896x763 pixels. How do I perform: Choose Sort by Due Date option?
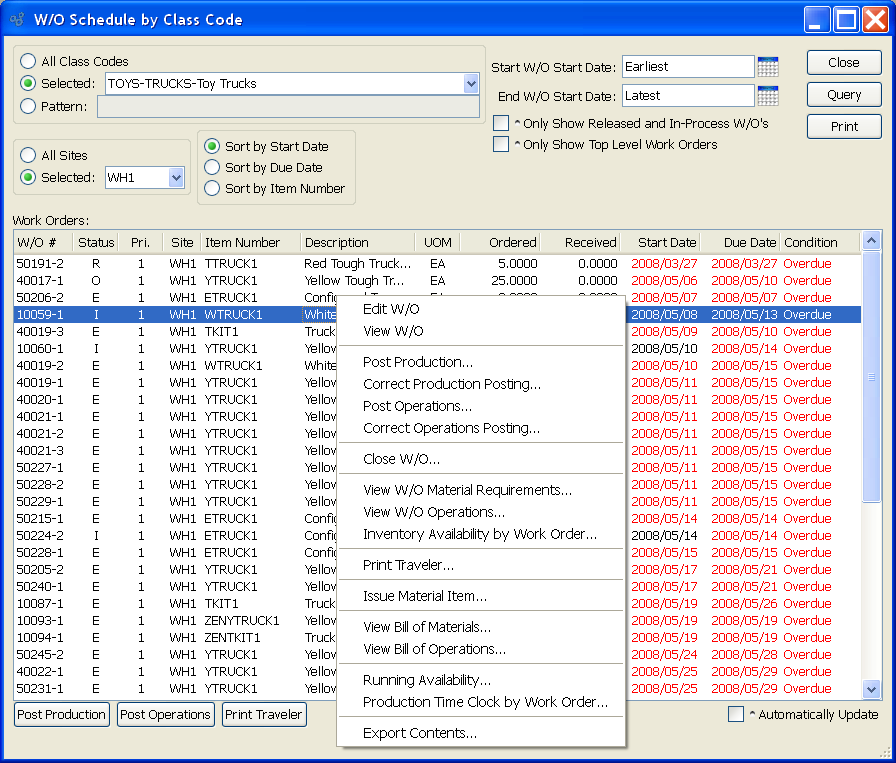(211, 167)
